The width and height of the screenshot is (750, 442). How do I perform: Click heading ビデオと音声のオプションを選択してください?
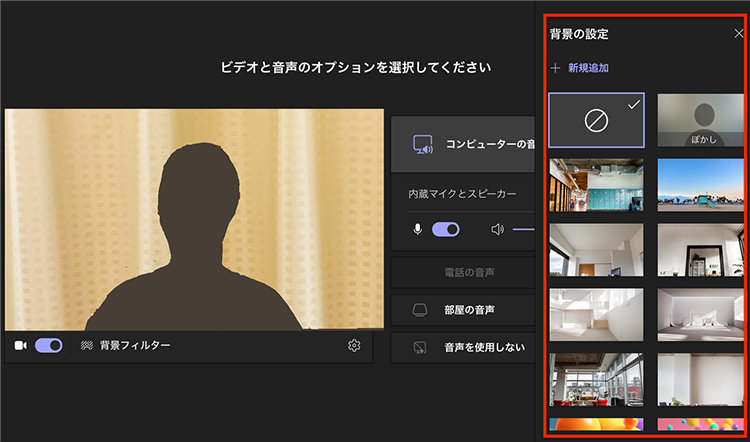pyautogui.click(x=356, y=67)
